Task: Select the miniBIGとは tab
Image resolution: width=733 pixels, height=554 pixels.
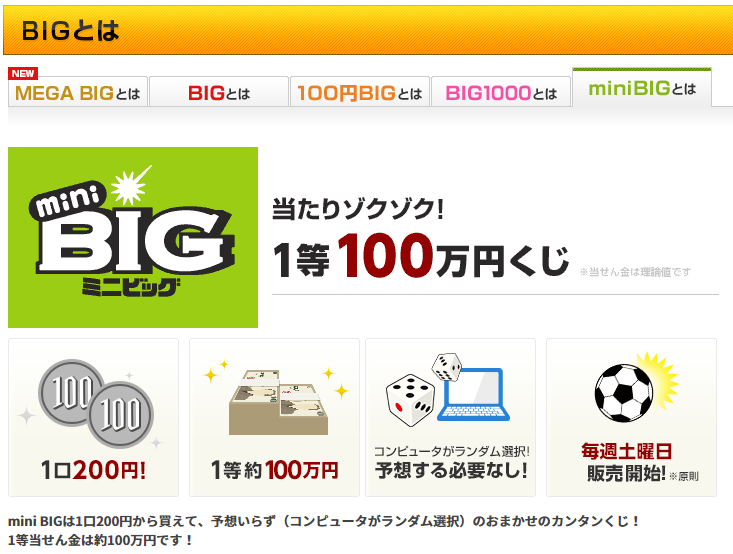Action: (x=642, y=88)
